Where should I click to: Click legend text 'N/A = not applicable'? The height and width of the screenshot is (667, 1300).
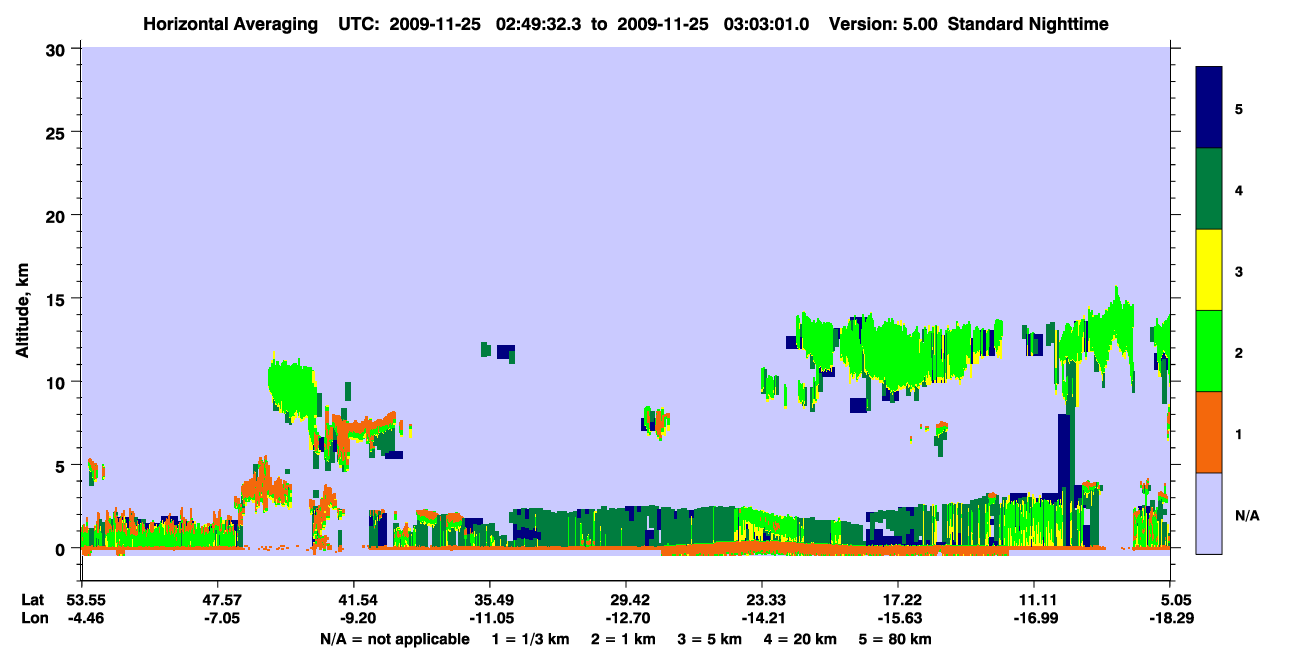394,639
